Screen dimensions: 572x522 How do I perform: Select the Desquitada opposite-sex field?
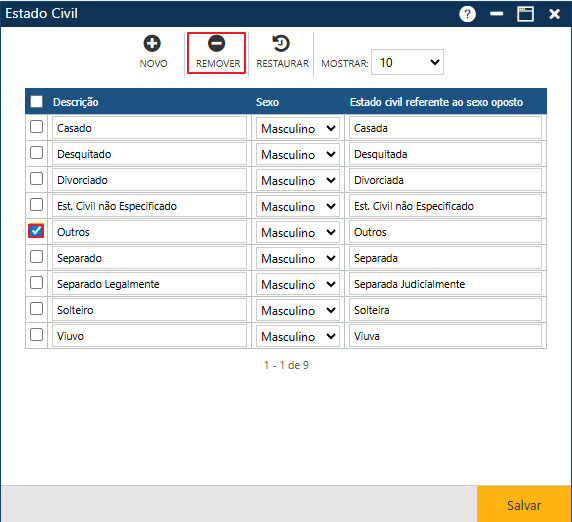[x=445, y=154]
